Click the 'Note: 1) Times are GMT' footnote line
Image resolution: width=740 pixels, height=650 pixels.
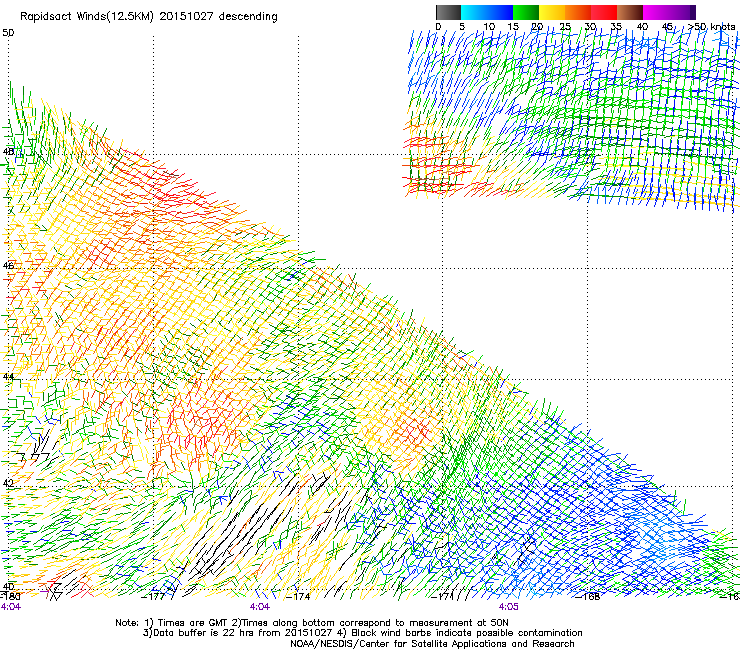point(312,623)
